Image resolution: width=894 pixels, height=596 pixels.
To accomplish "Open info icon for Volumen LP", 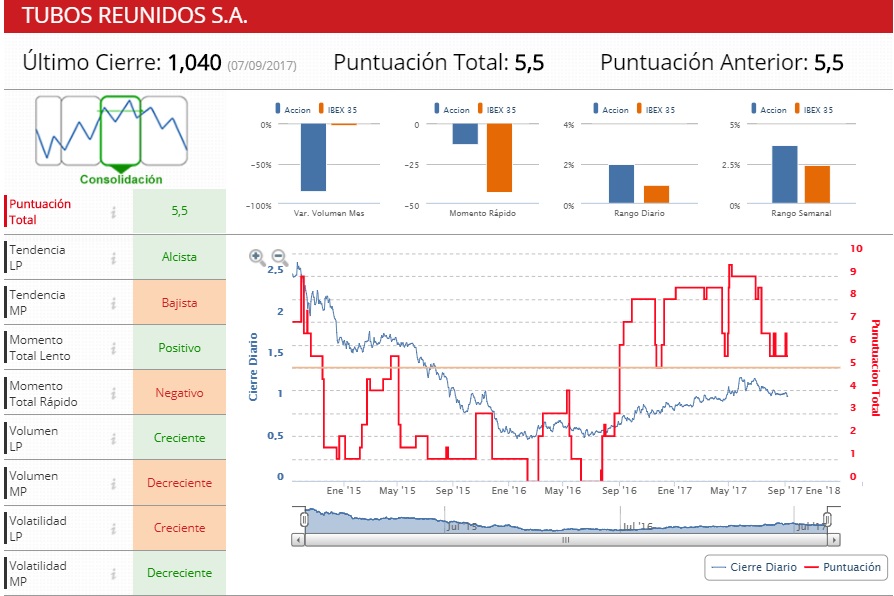I will (113, 438).
